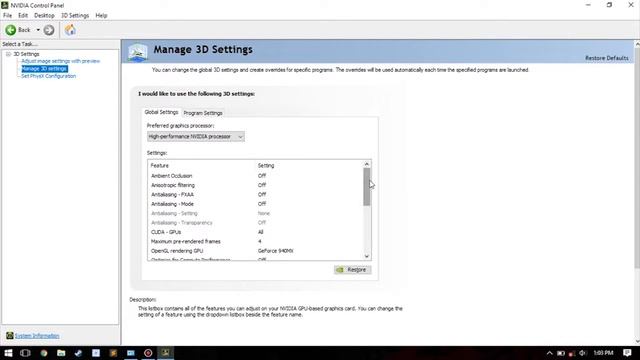Open Chrome from the taskbar
Image resolution: width=640 pixels, height=360 pixels.
click(x=44, y=353)
